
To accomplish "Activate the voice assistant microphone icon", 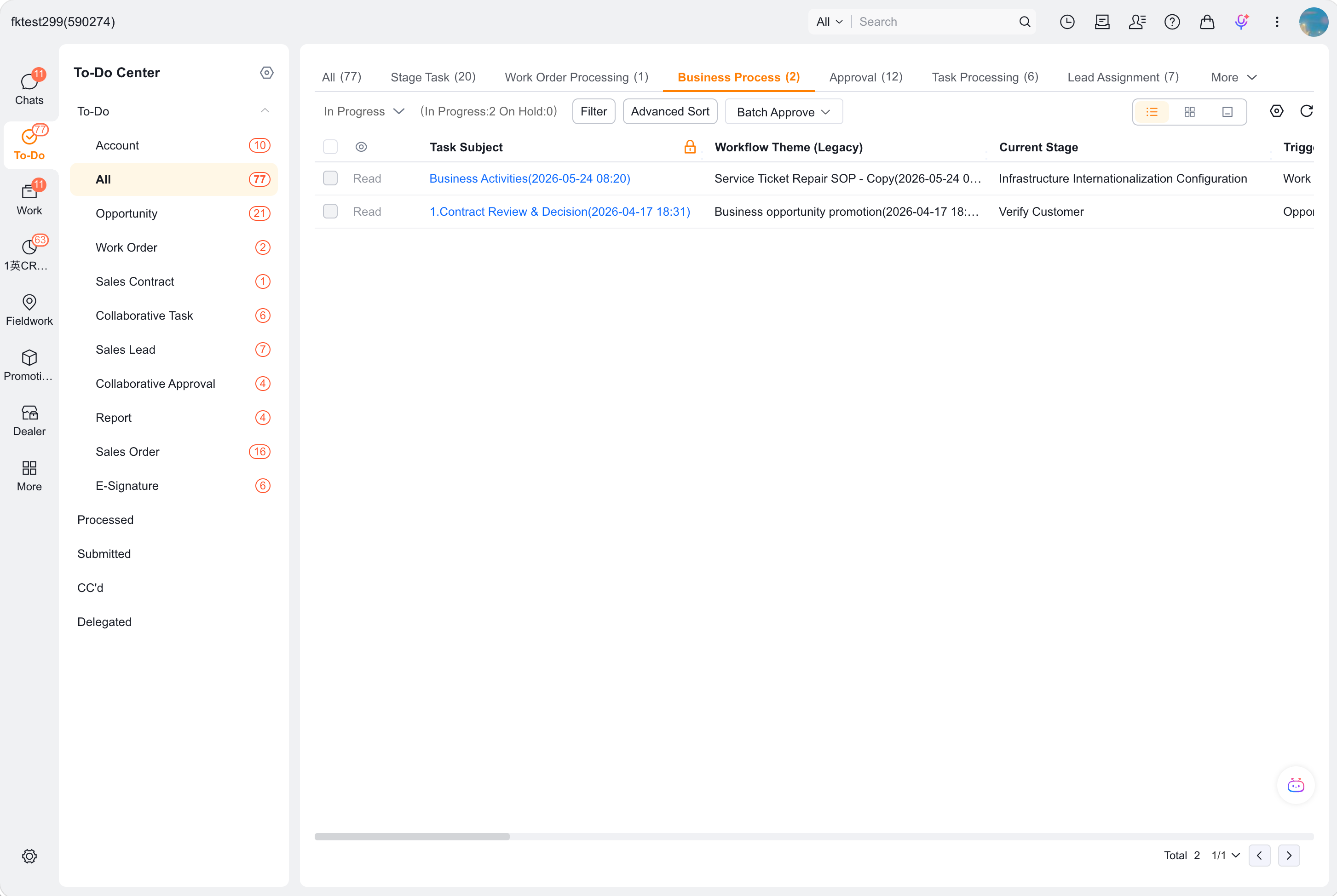I will click(x=1242, y=22).
